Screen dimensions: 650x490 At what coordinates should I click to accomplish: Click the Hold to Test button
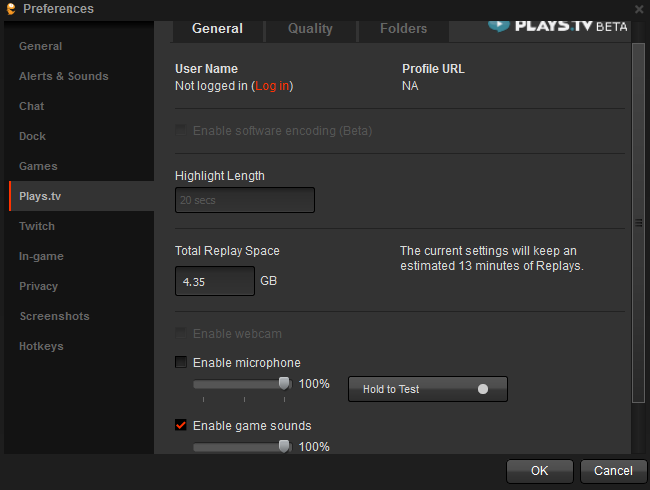pos(428,389)
